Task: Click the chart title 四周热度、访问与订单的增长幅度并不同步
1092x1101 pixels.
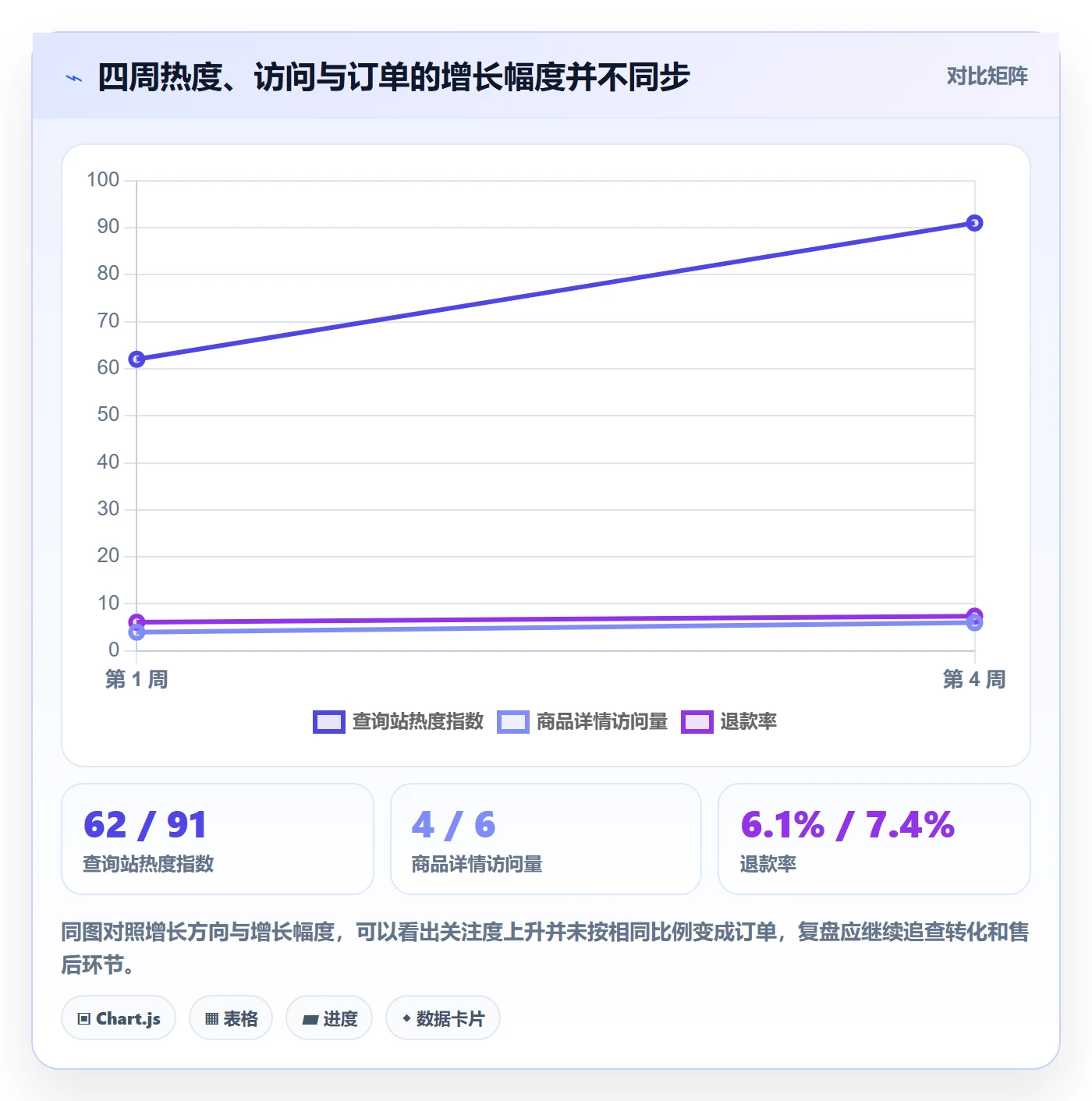Action: point(394,77)
